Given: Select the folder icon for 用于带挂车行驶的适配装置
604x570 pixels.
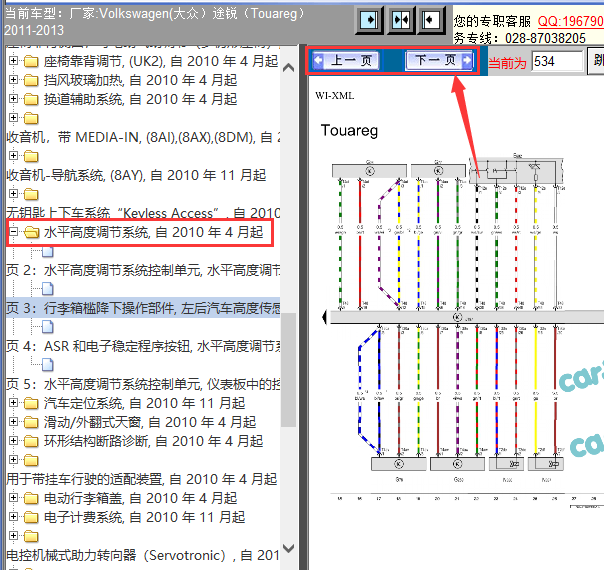Looking at the screenshot, I should pyautogui.click(x=31, y=460).
